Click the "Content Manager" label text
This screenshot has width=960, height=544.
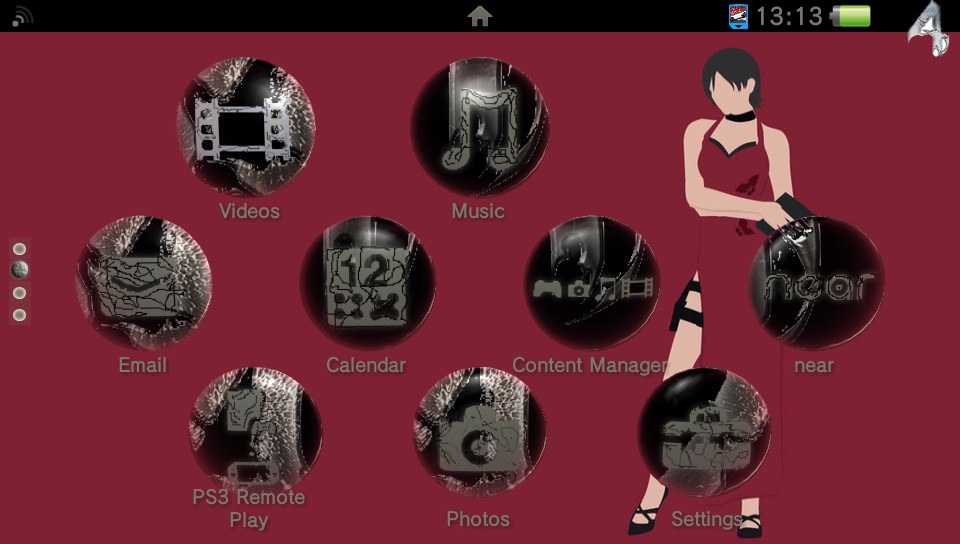coord(591,365)
